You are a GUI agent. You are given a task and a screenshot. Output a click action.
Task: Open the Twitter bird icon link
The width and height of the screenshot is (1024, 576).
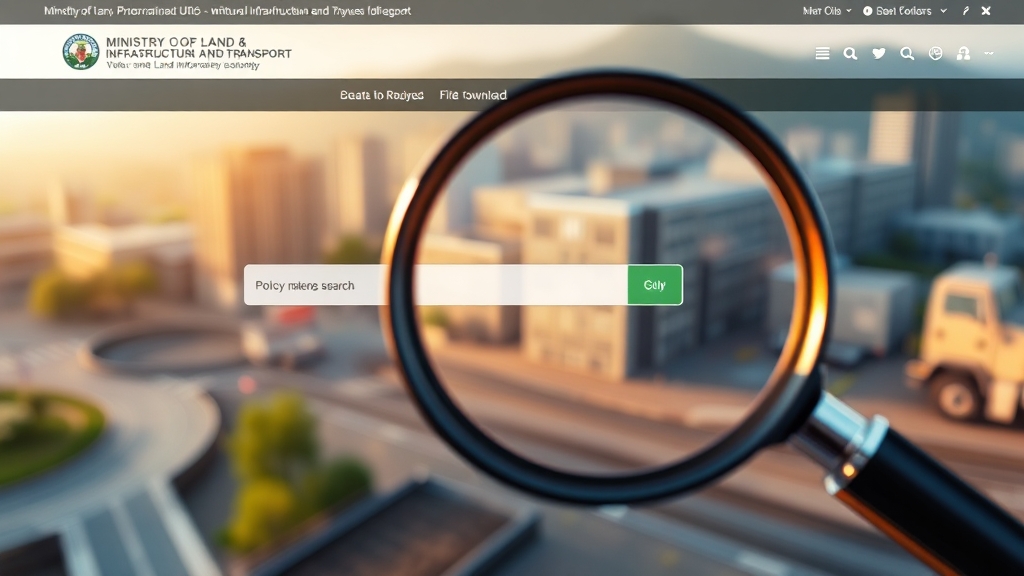879,54
